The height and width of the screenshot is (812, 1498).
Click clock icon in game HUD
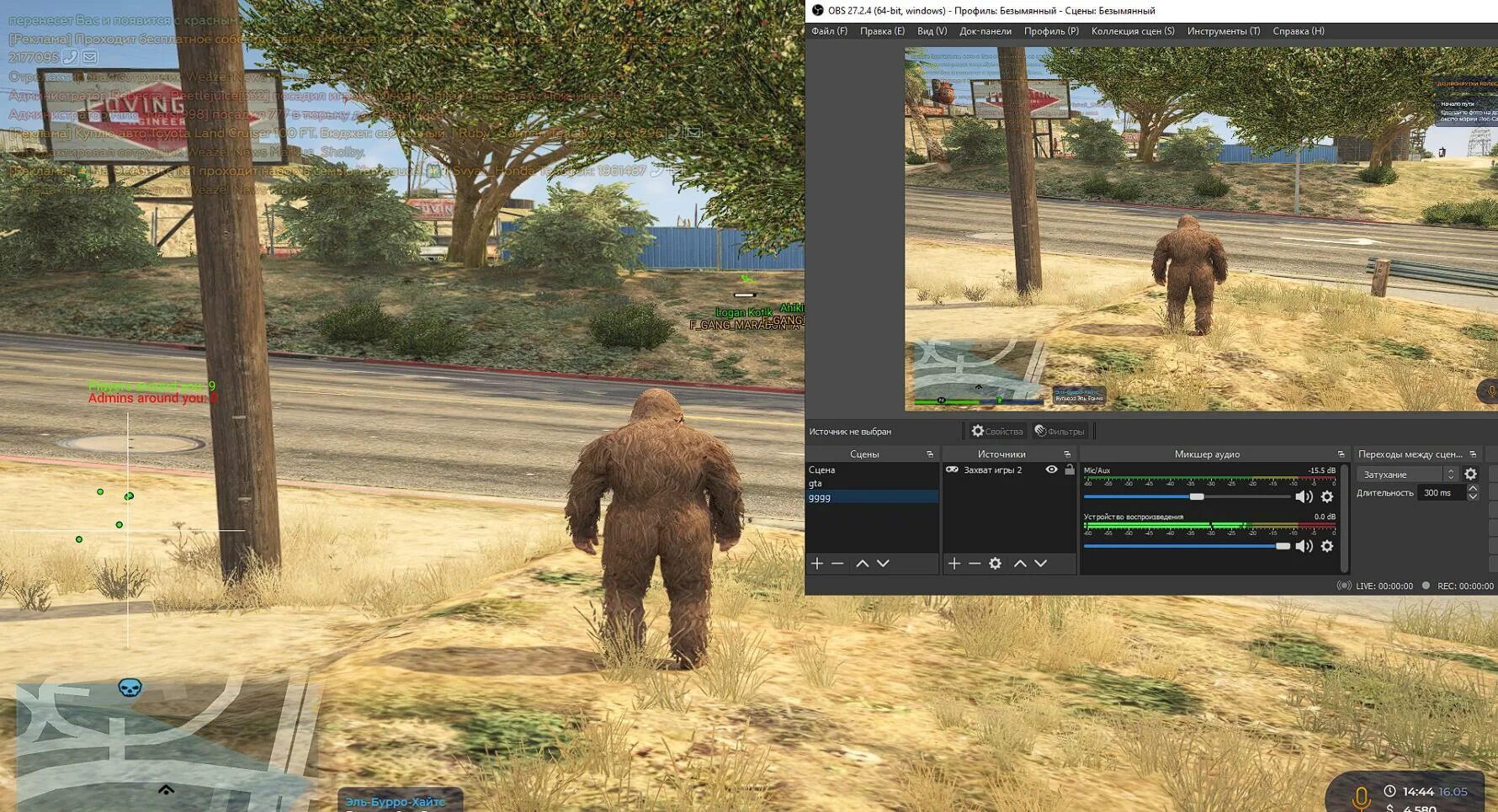point(1389,791)
